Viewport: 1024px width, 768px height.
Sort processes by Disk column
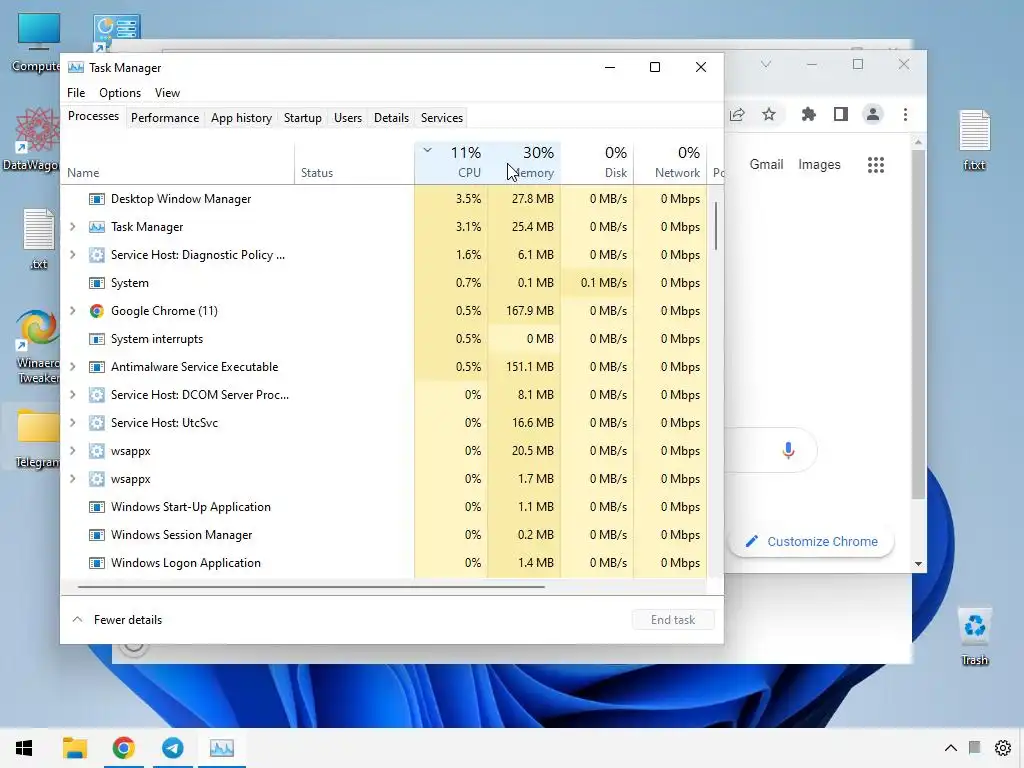pyautogui.click(x=597, y=162)
